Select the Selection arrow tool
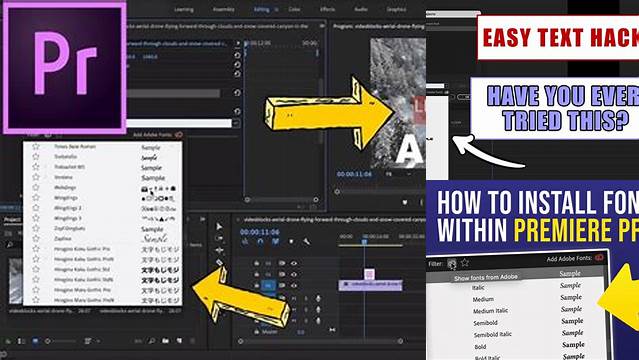 pyautogui.click(x=219, y=227)
